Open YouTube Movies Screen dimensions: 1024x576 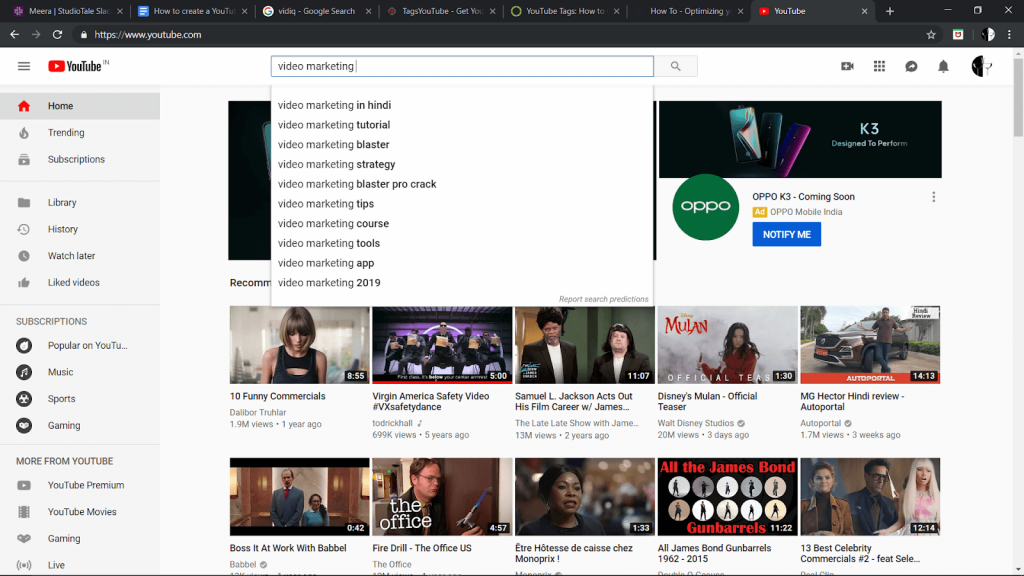click(x=80, y=512)
